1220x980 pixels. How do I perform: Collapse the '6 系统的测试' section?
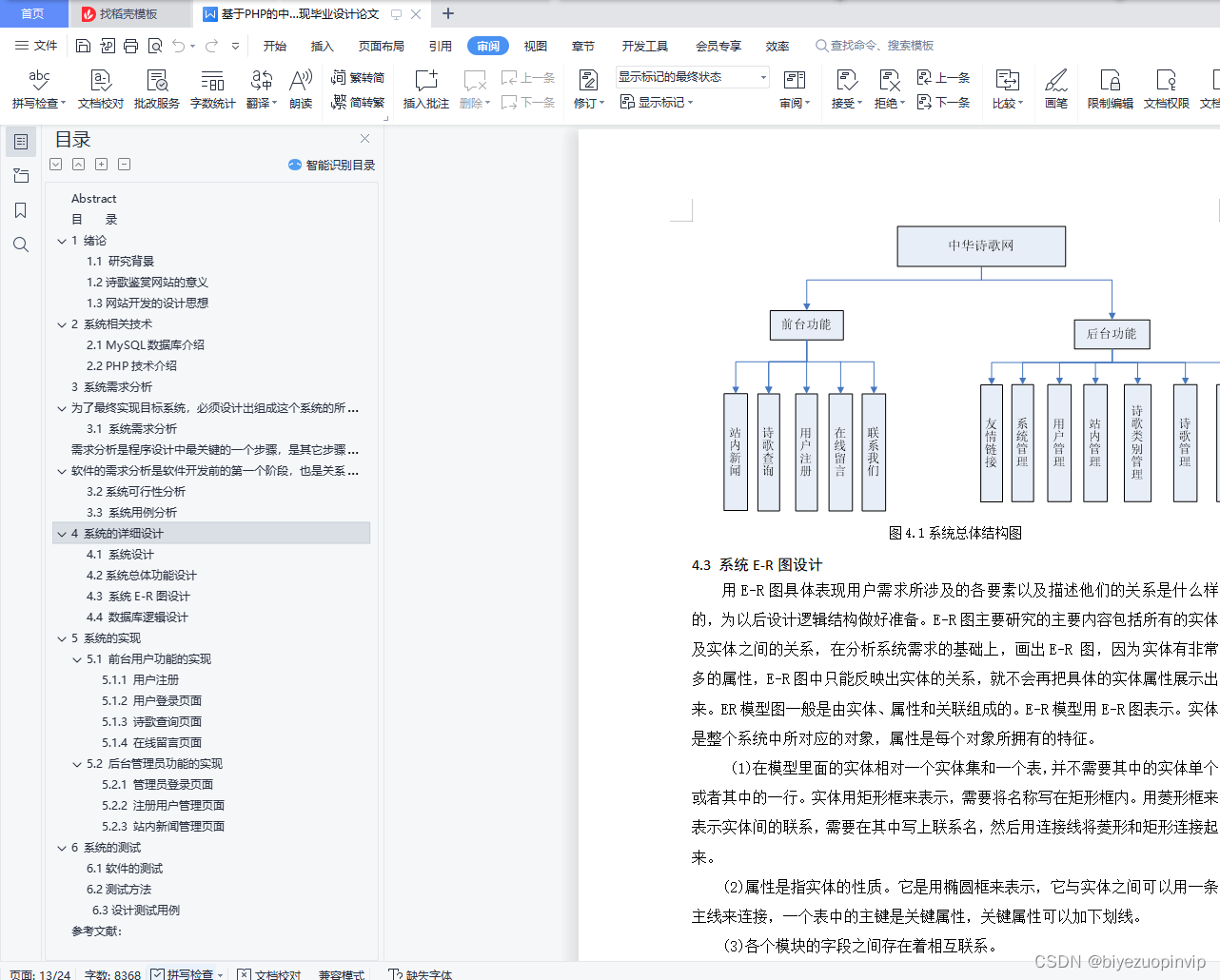pos(62,848)
